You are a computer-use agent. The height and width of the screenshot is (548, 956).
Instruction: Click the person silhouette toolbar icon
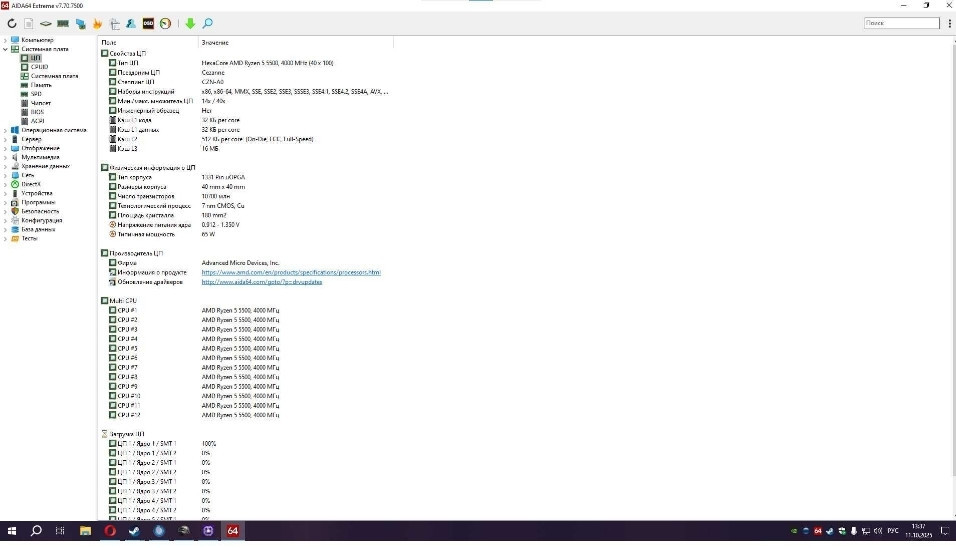[131, 23]
